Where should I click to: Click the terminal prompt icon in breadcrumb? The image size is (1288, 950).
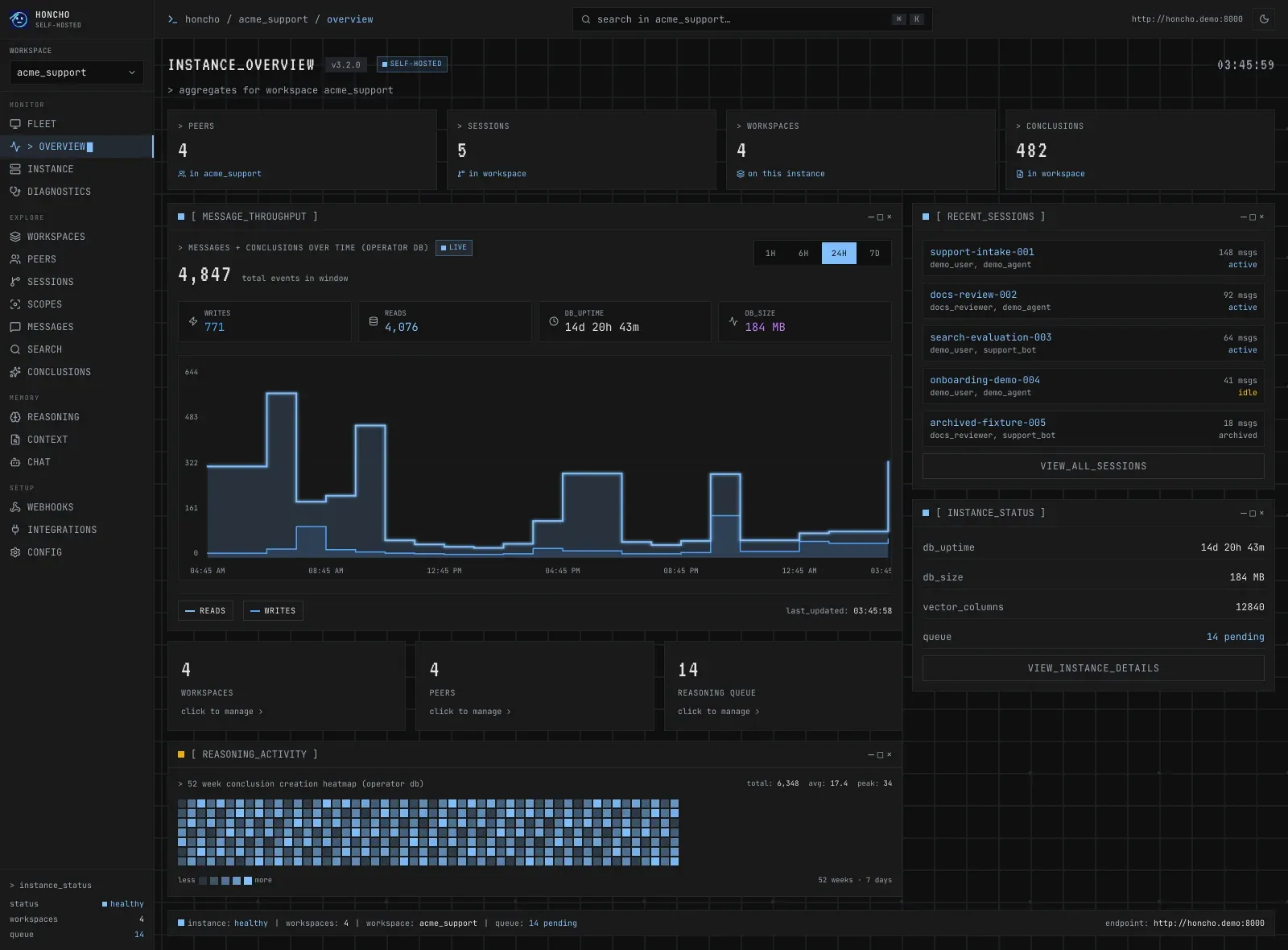pos(172,19)
